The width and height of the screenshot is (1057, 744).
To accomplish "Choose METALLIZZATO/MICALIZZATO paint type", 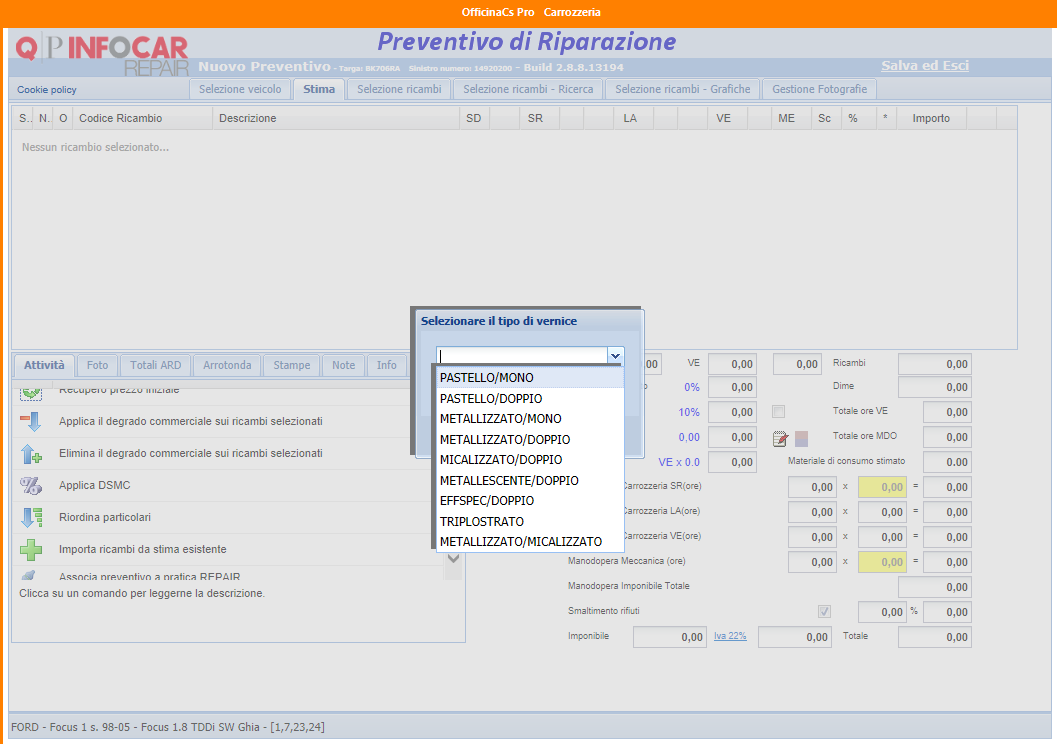I will (x=530, y=542).
